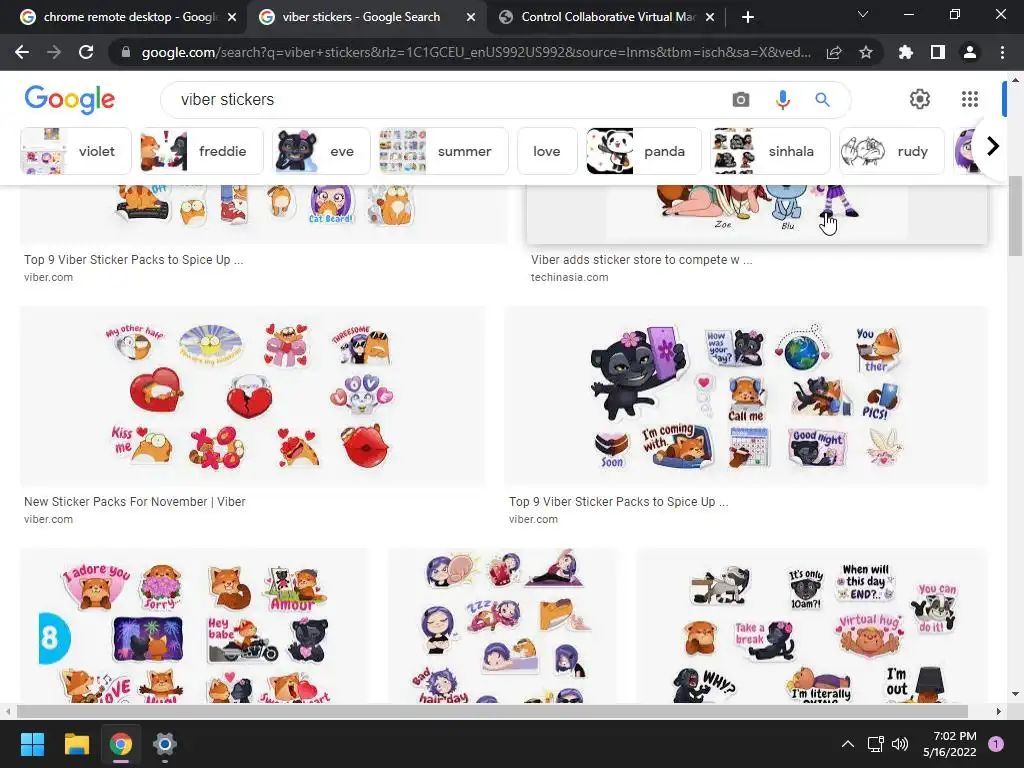Open the heart and lips love stickers image
This screenshot has width=1024, height=768.
(x=253, y=396)
